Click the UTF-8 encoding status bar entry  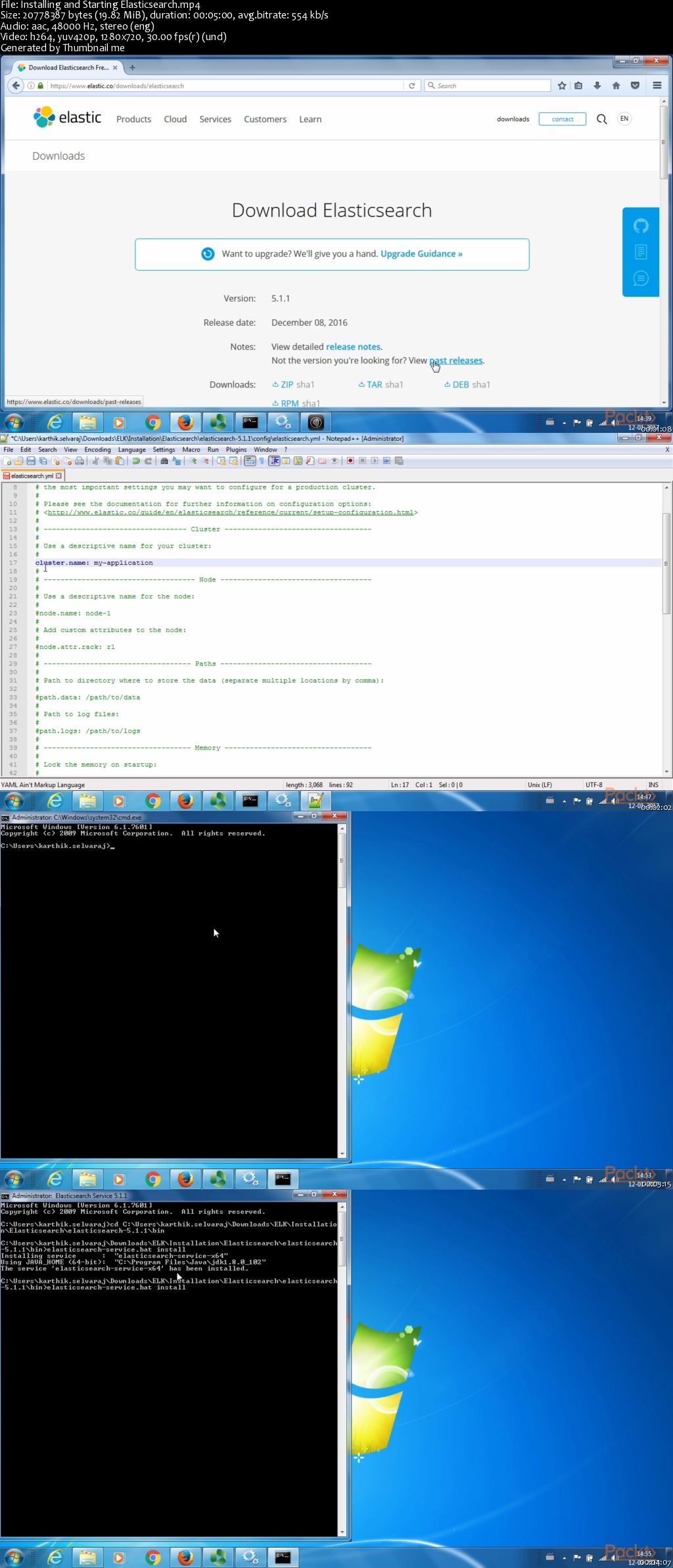pyautogui.click(x=593, y=785)
